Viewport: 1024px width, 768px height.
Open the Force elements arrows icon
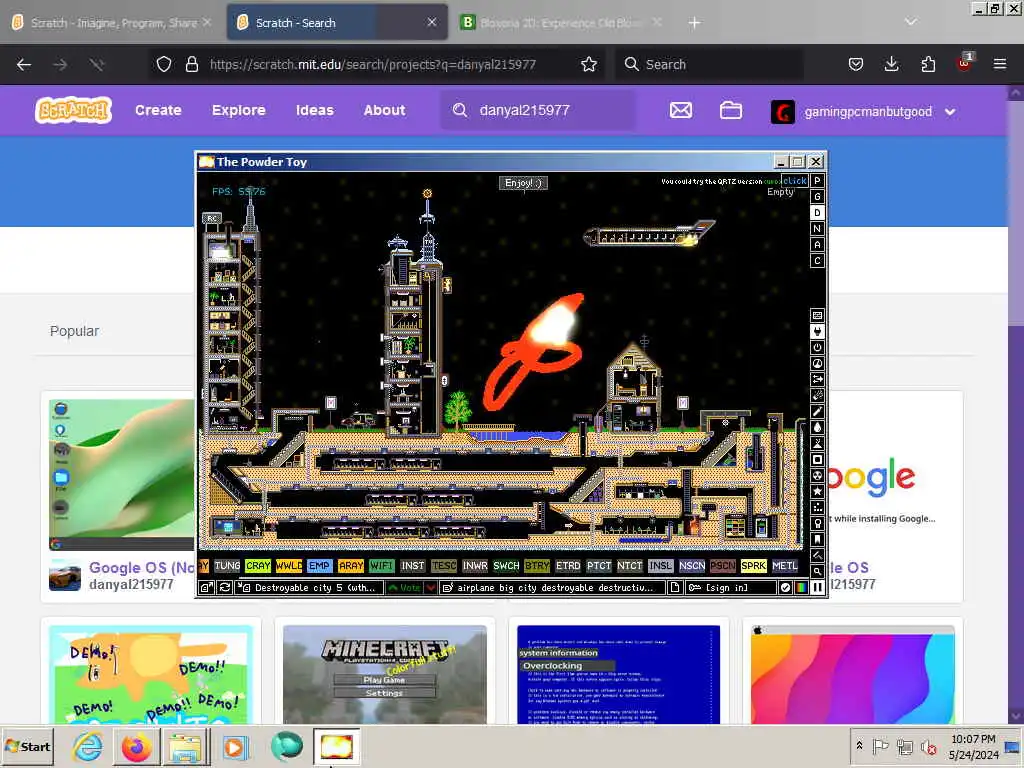(x=817, y=379)
